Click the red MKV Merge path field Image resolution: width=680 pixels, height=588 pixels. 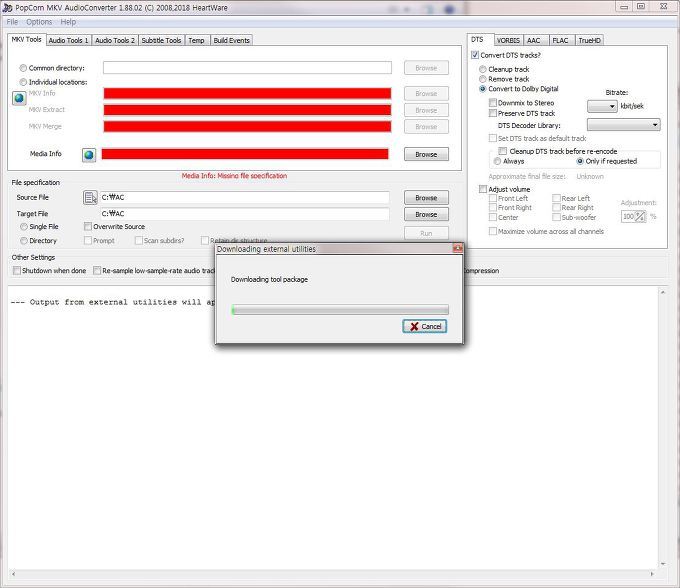[x=247, y=127]
